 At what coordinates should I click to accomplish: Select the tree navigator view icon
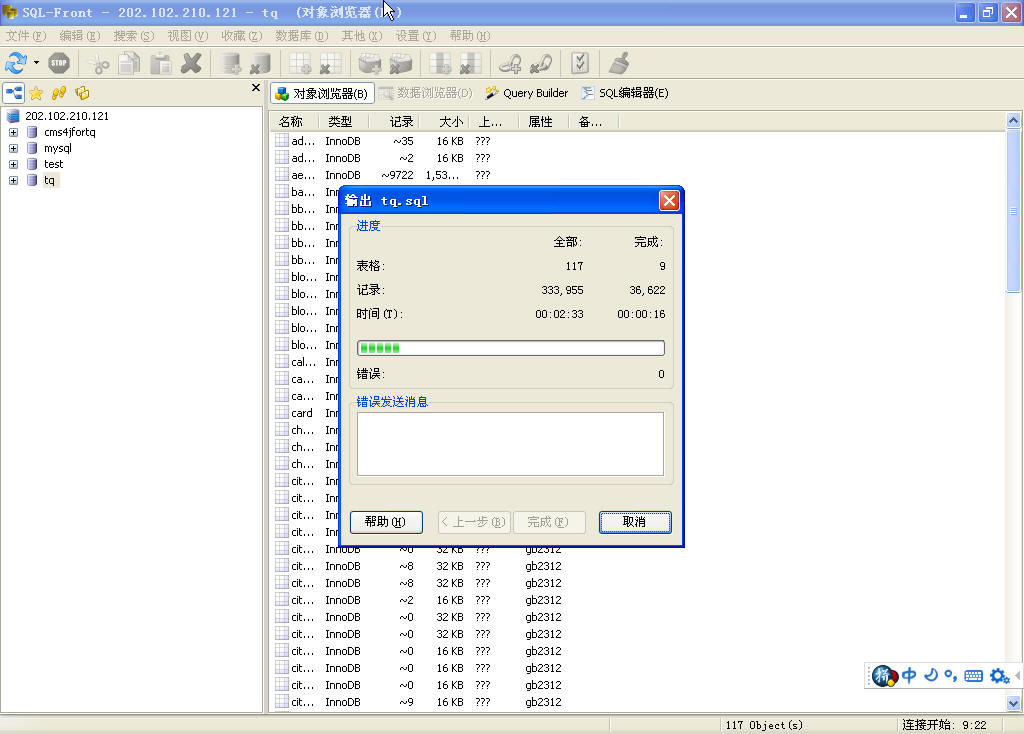(14, 93)
